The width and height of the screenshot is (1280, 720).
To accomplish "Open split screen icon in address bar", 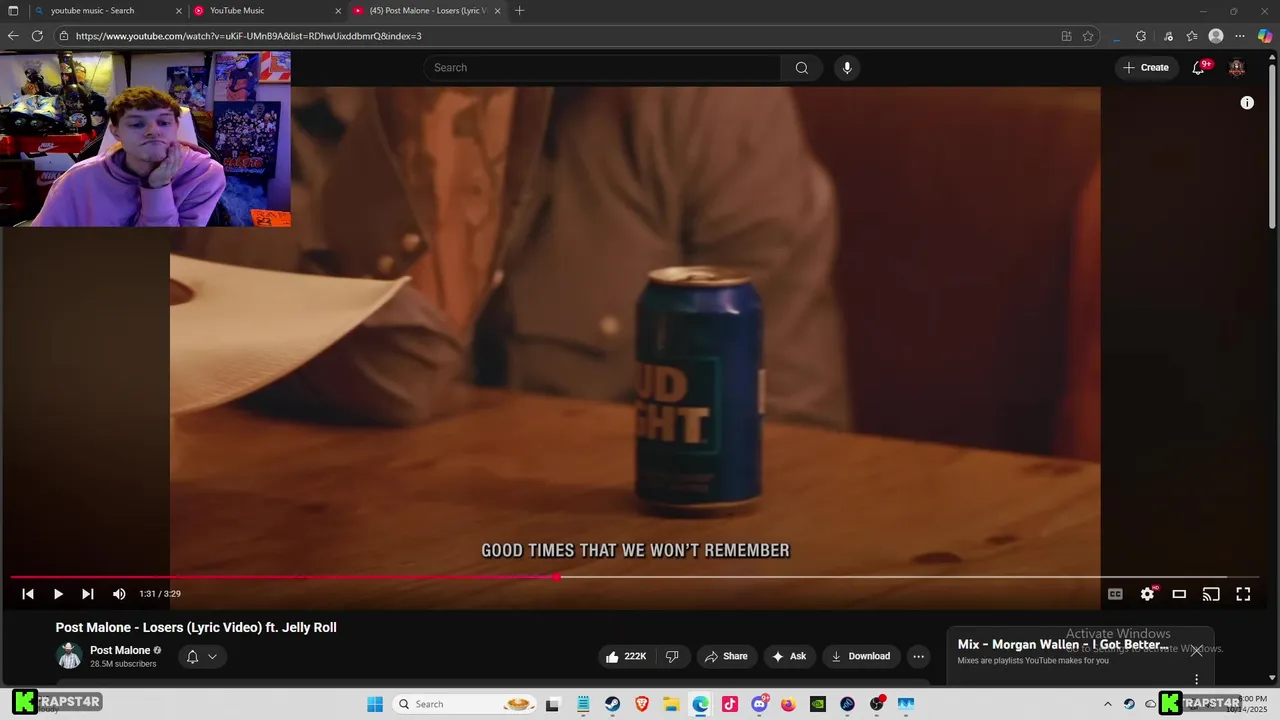I will pos(1066,36).
